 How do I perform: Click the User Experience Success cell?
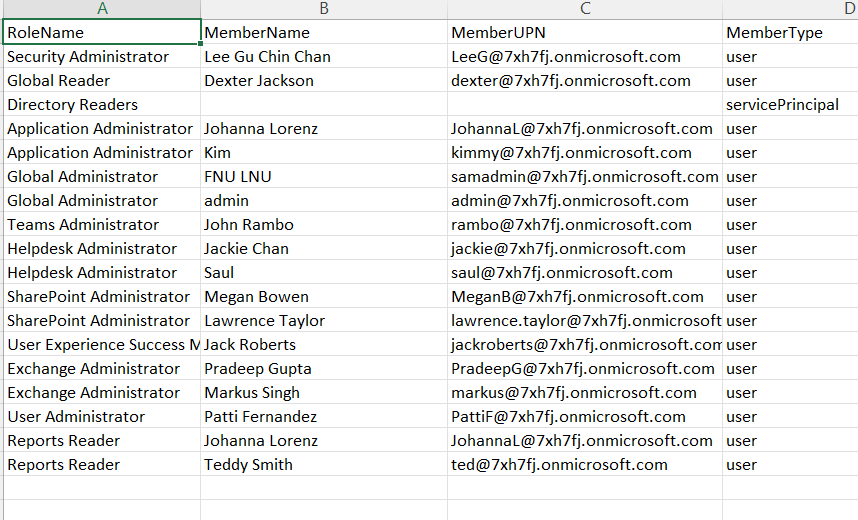pos(102,345)
